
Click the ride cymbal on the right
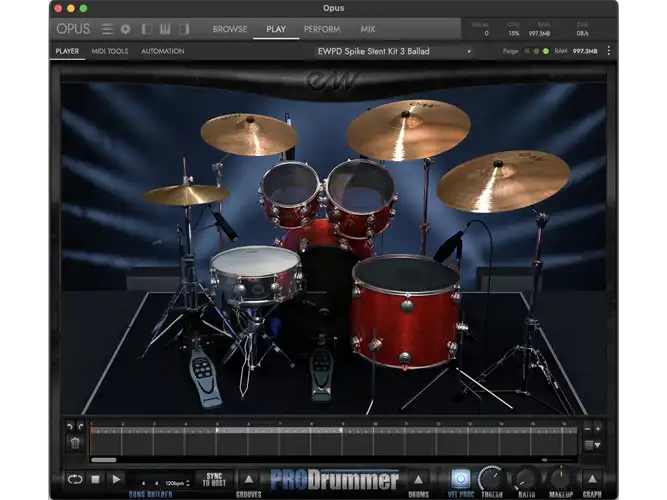click(x=503, y=181)
